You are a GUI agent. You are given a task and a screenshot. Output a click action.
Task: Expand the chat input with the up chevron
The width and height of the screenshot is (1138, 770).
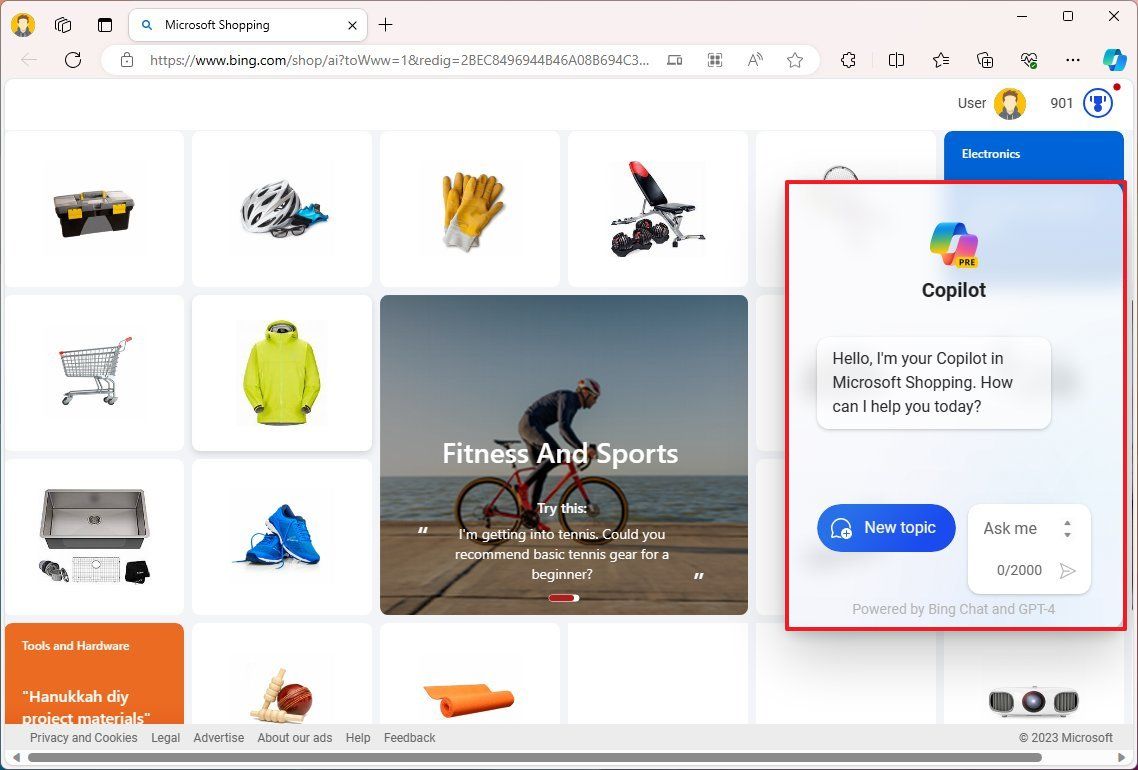click(x=1068, y=521)
